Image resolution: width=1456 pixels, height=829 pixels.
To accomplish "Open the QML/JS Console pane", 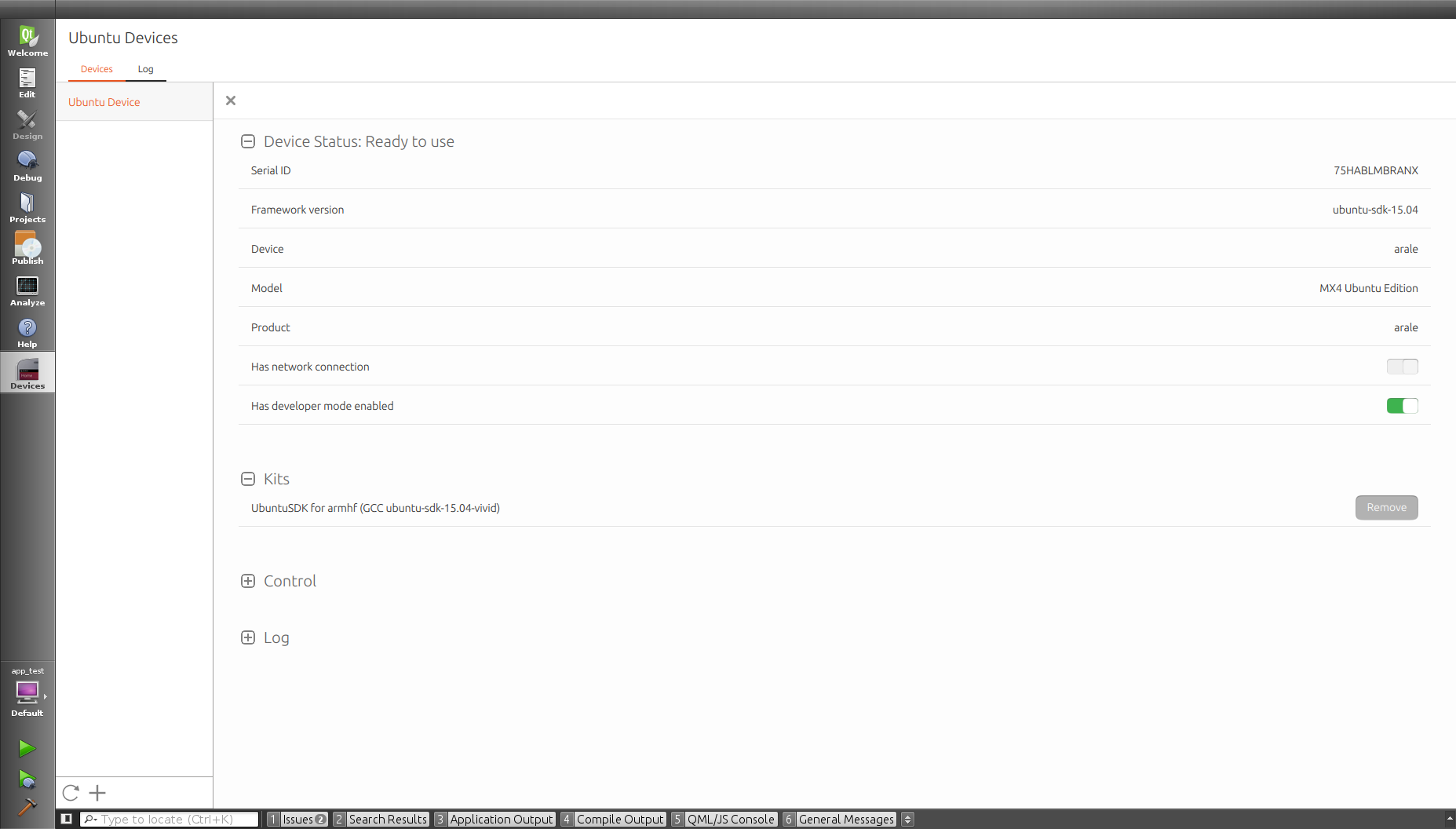I will click(724, 819).
